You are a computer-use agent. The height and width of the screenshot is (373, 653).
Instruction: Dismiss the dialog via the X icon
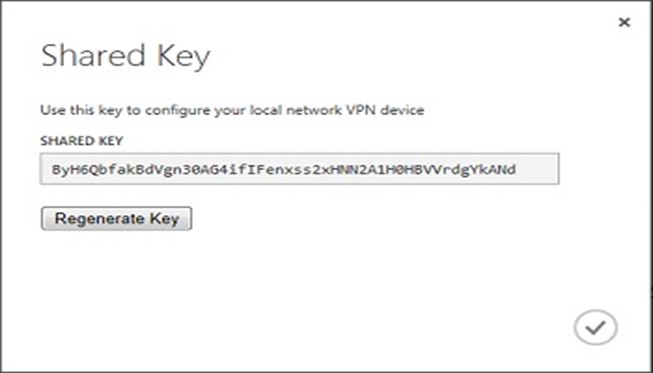[624, 22]
